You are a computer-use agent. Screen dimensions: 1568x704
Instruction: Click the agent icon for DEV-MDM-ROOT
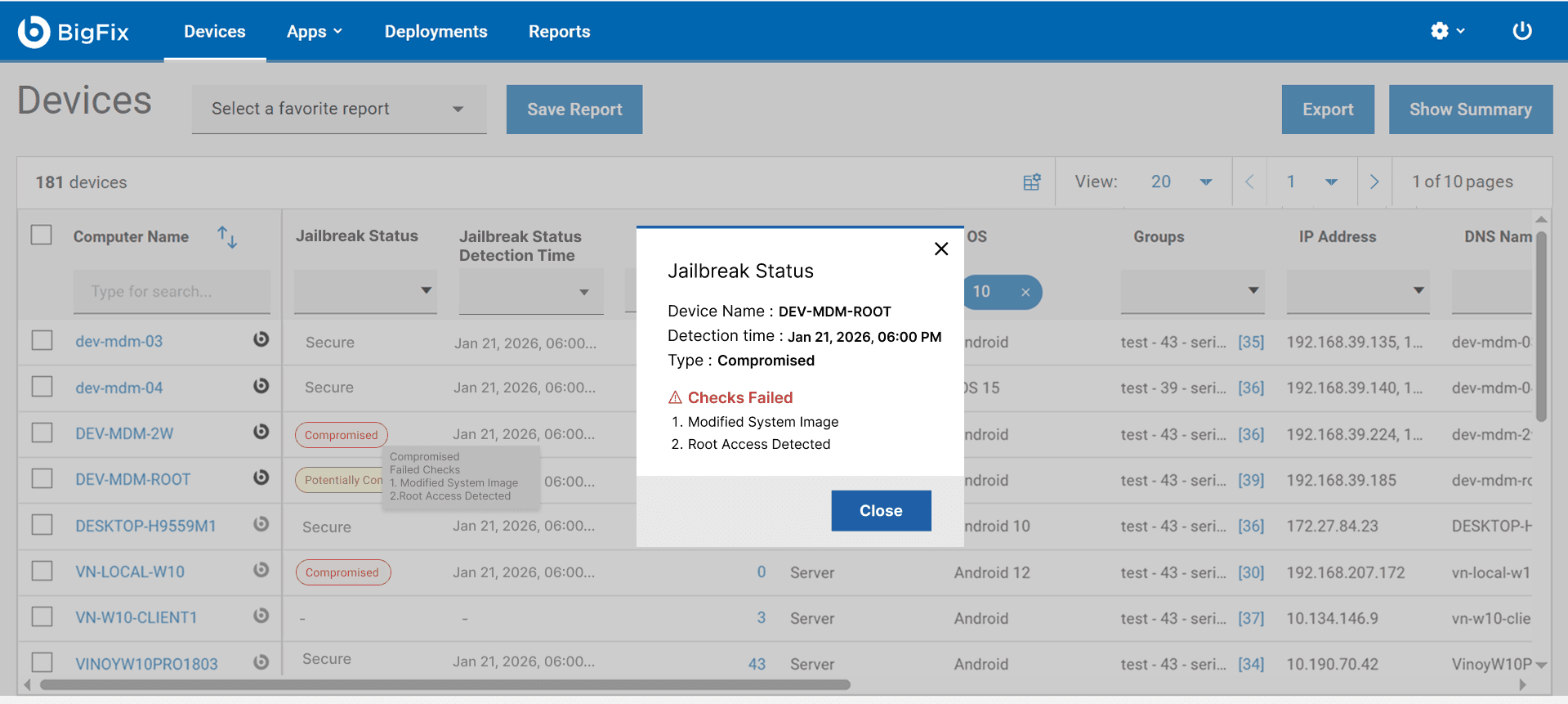[261, 478]
